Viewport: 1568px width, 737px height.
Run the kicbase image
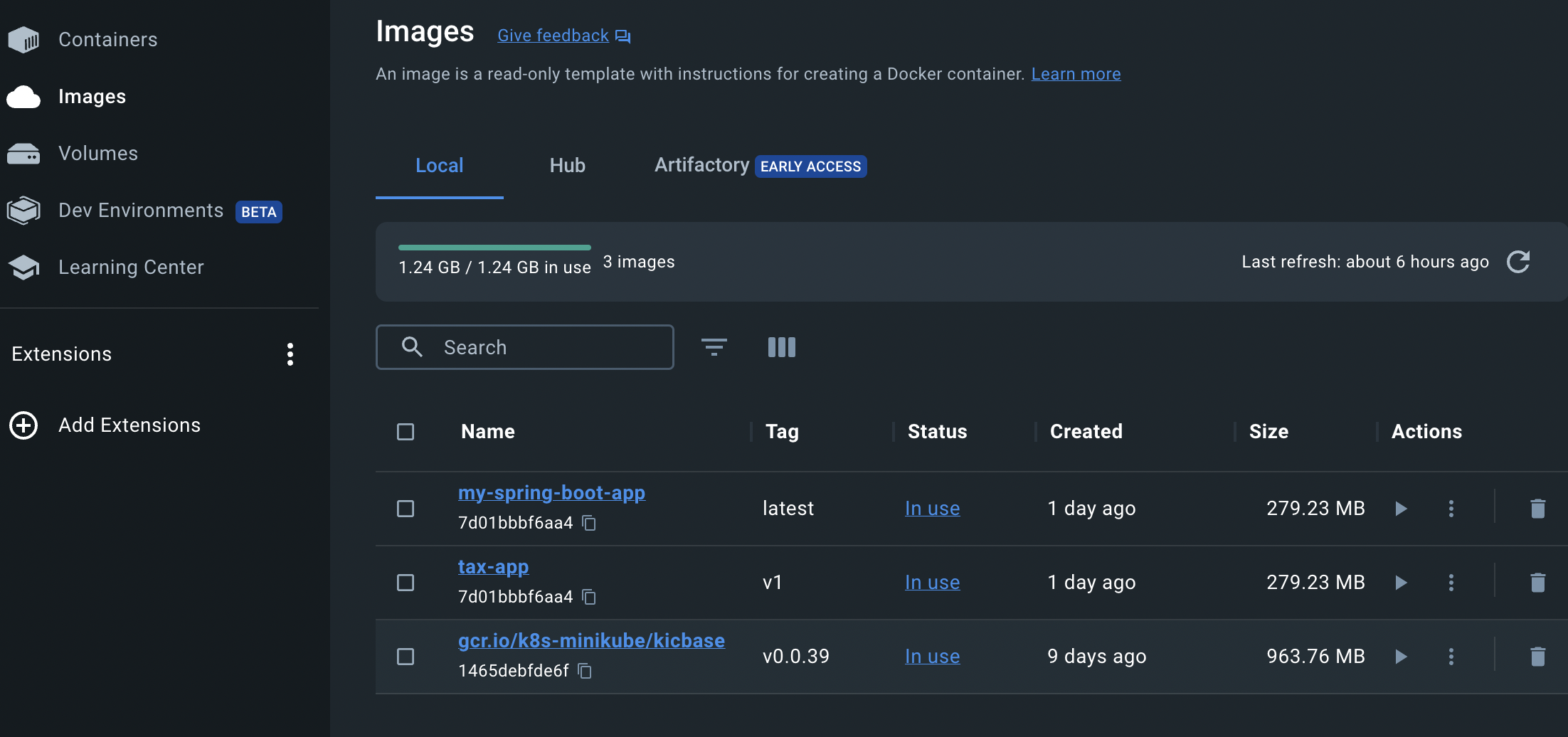tap(1401, 657)
